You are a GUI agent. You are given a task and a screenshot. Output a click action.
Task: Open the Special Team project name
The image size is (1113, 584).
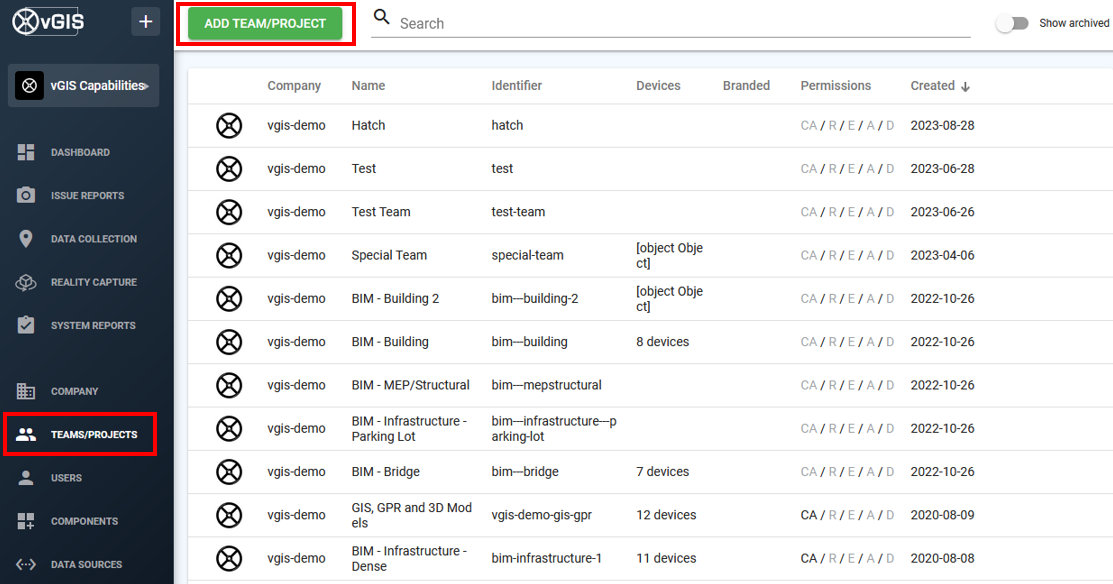tap(389, 255)
